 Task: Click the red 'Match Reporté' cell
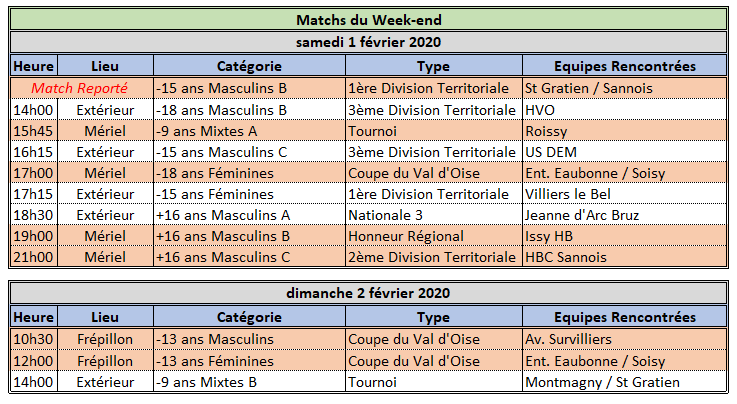click(x=82, y=88)
